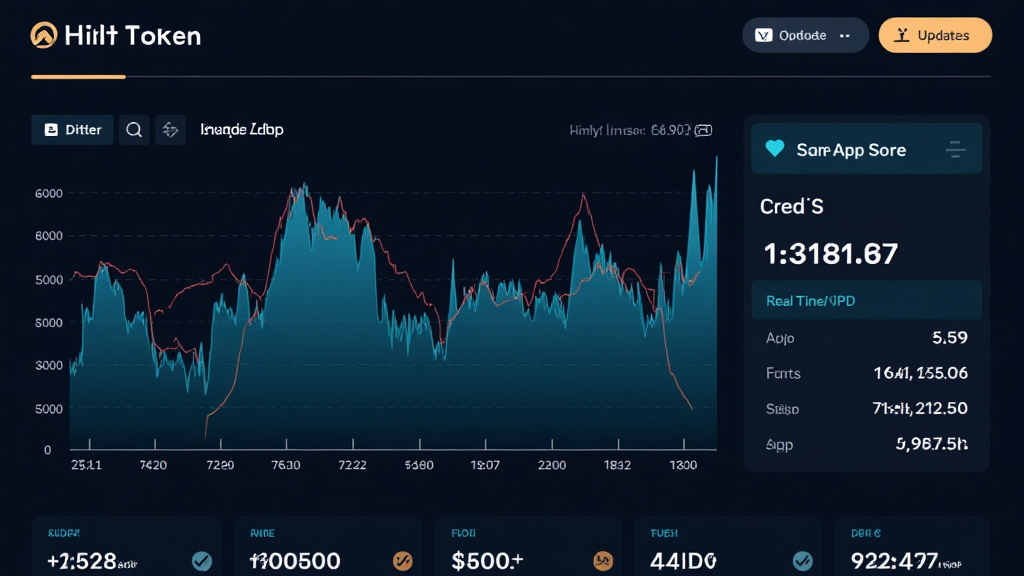1024x576 pixels.
Task: Click the icon right of the search button
Action: coord(170,130)
